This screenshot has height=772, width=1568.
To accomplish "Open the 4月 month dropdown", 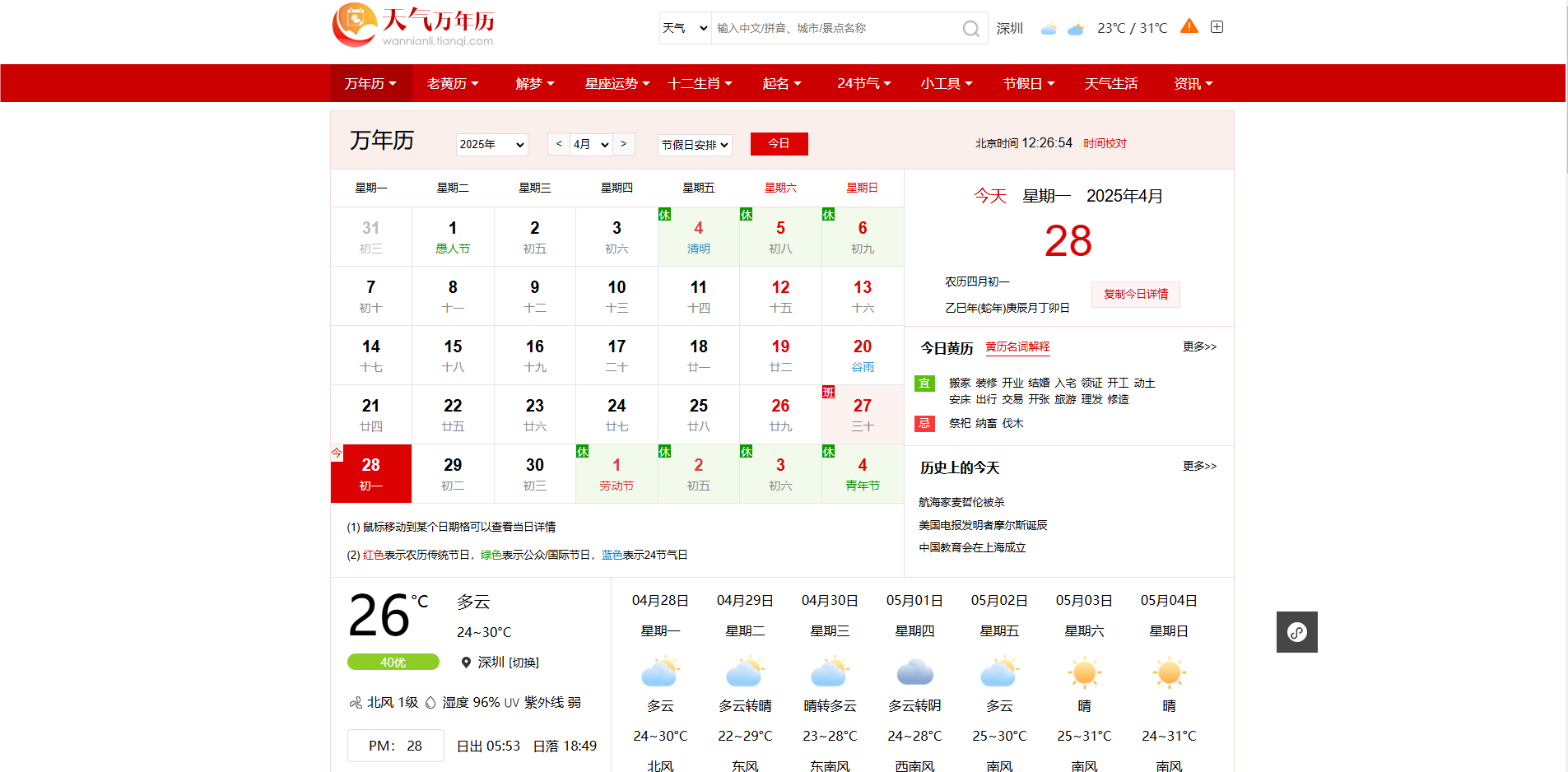I will point(591,145).
